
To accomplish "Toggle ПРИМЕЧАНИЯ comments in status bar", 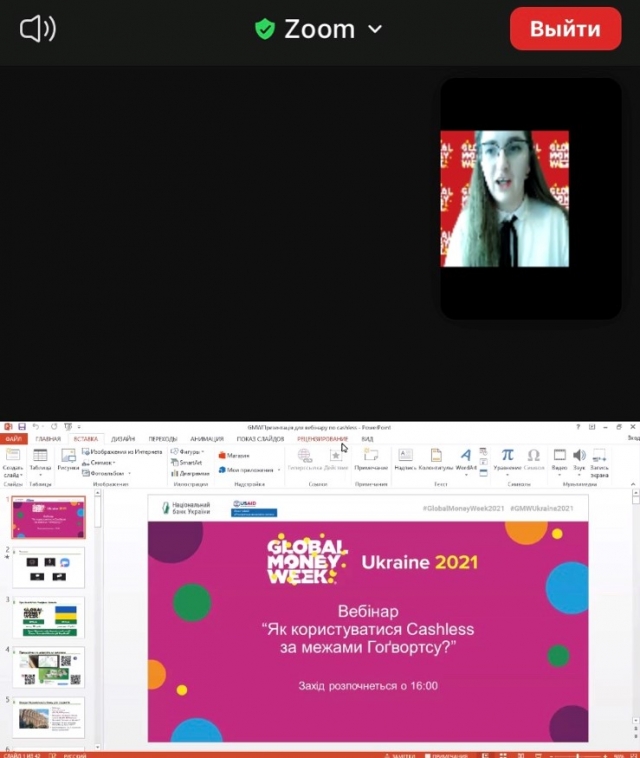I will click(x=446, y=755).
